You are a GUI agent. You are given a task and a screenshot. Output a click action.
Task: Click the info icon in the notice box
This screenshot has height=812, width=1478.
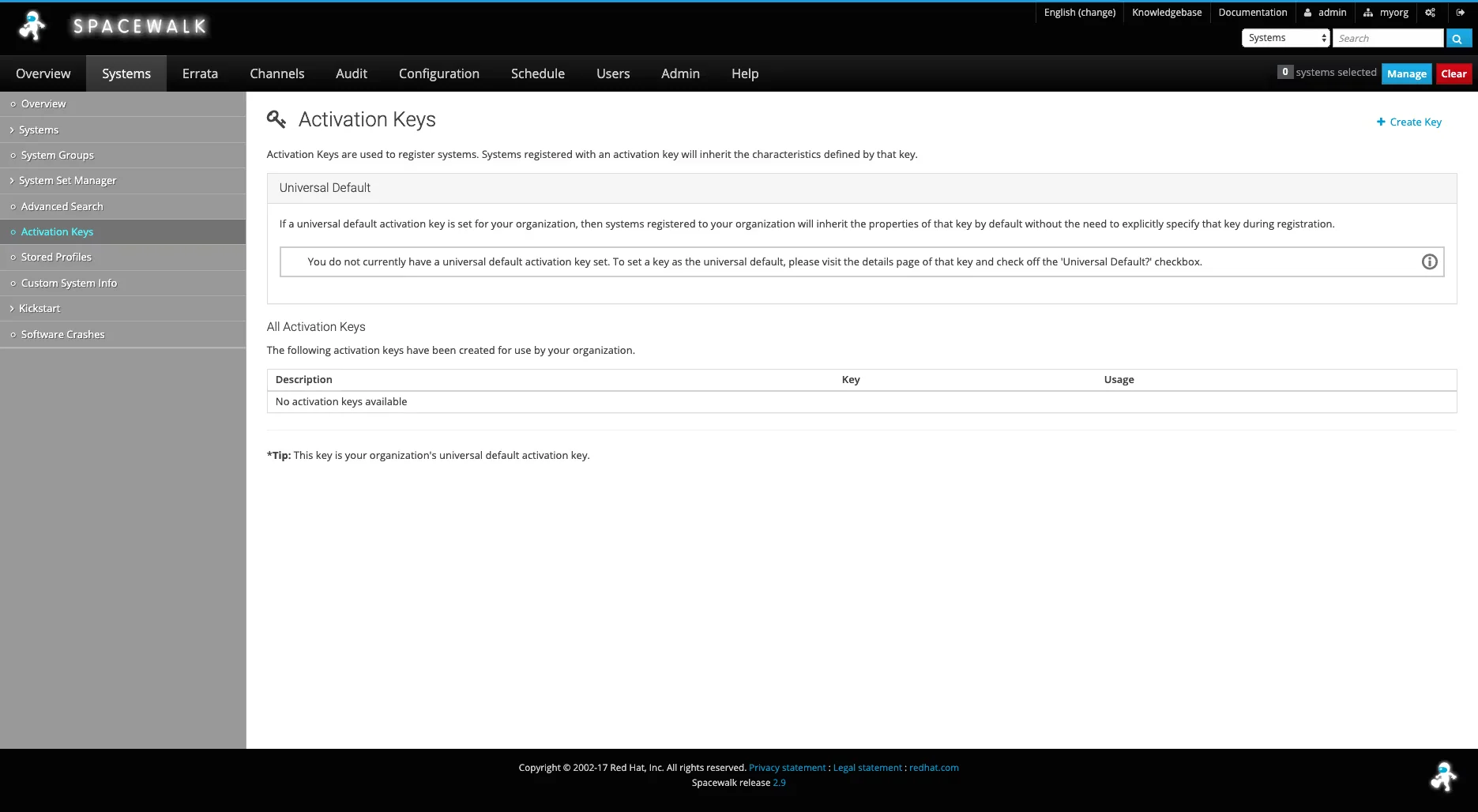click(1429, 262)
